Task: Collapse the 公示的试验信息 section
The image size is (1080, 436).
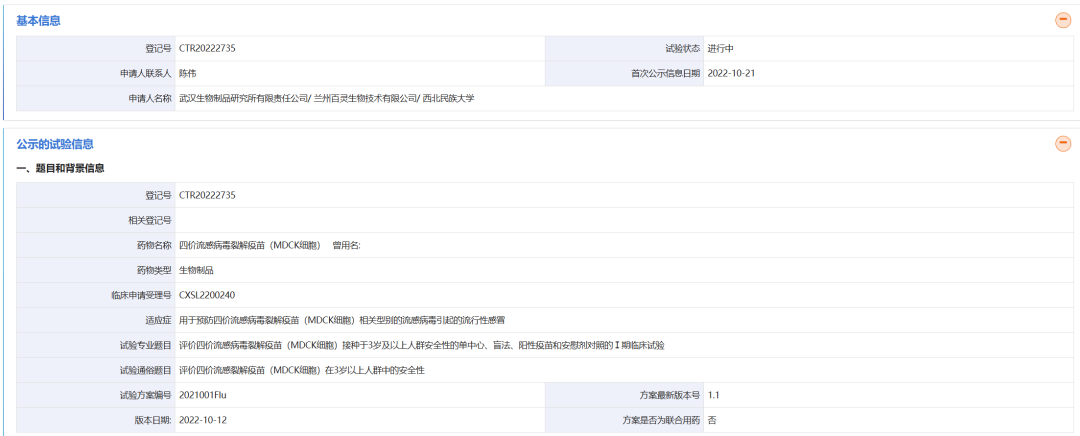Action: (x=1063, y=143)
